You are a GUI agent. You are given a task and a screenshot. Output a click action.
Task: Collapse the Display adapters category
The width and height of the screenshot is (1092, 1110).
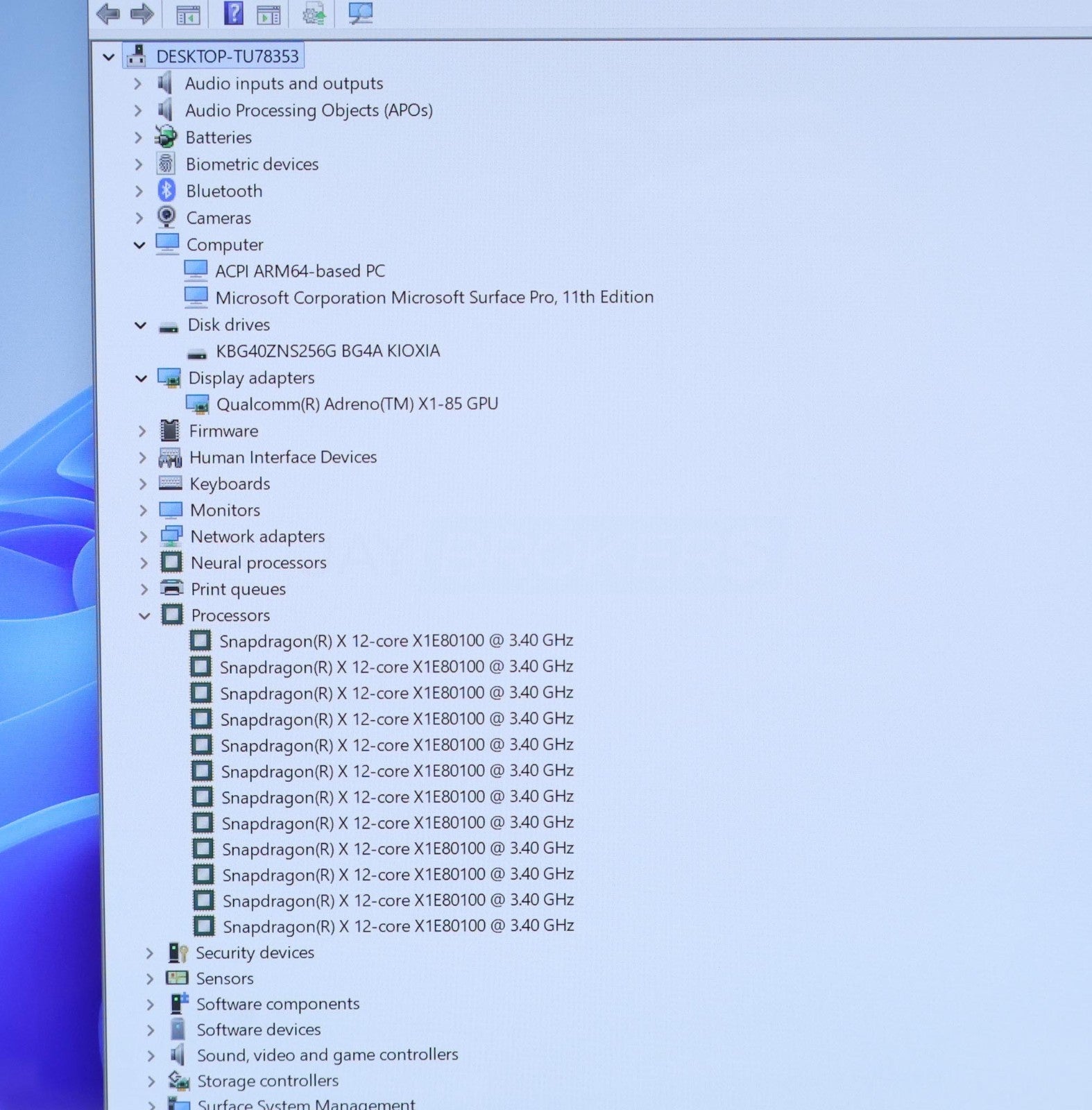tap(142, 379)
